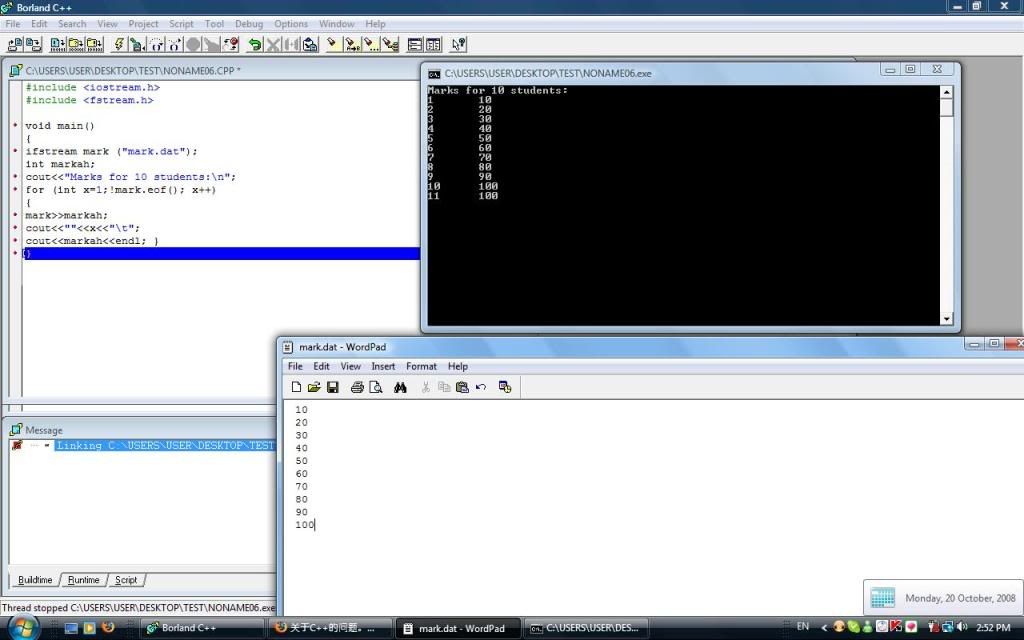Image resolution: width=1024 pixels, height=640 pixels.
Task: Click the Open folder icon in WordPad
Action: tap(314, 387)
